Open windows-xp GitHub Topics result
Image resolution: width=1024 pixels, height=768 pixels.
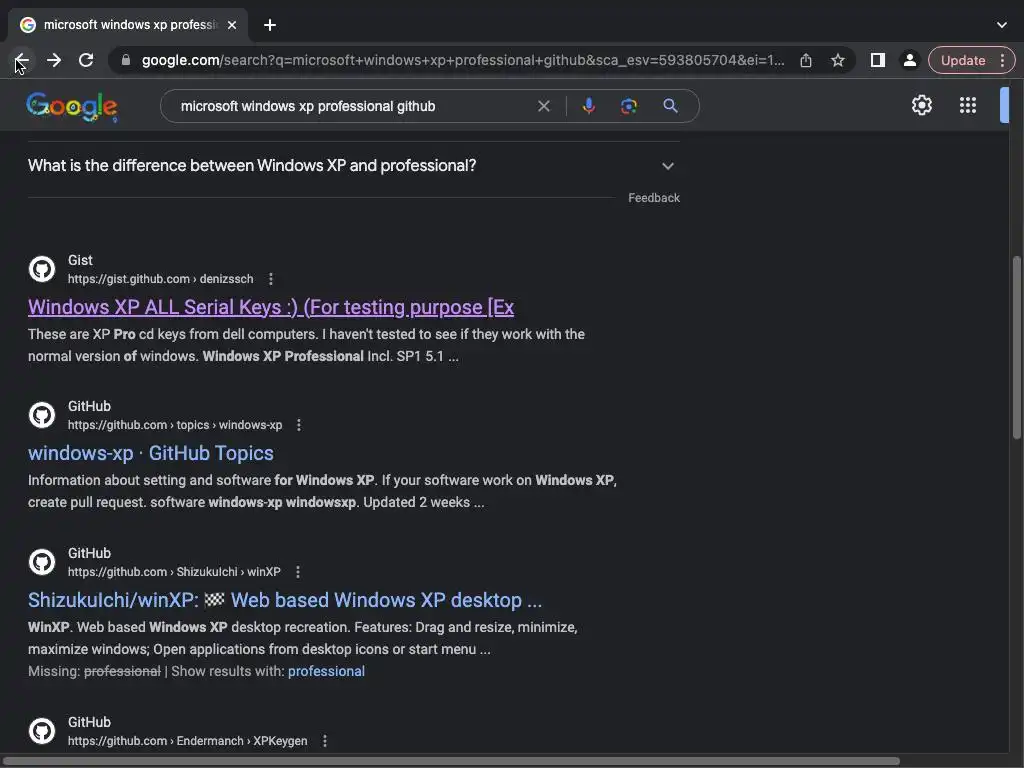coord(151,453)
